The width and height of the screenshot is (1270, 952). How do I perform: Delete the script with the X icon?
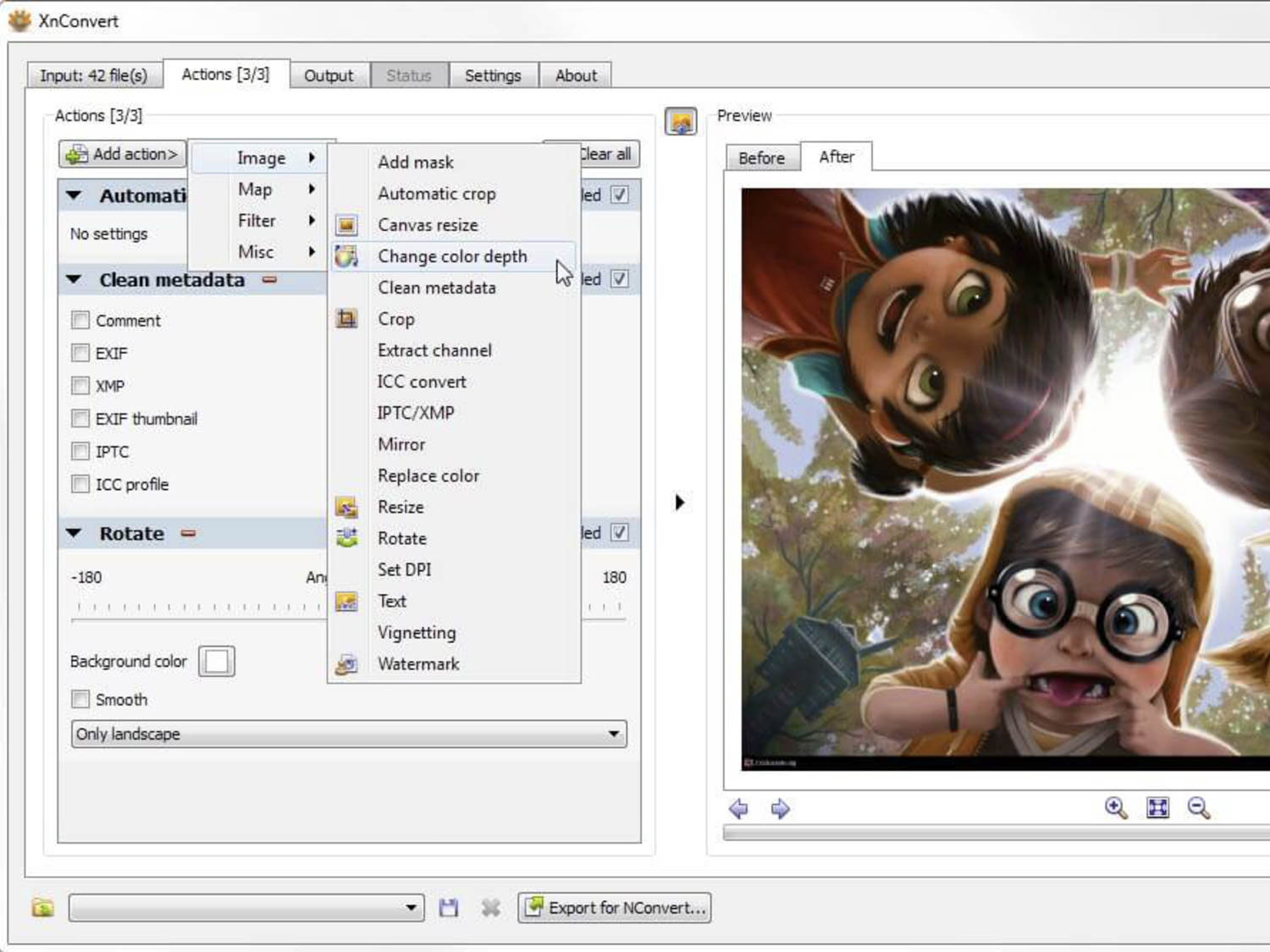pos(490,908)
